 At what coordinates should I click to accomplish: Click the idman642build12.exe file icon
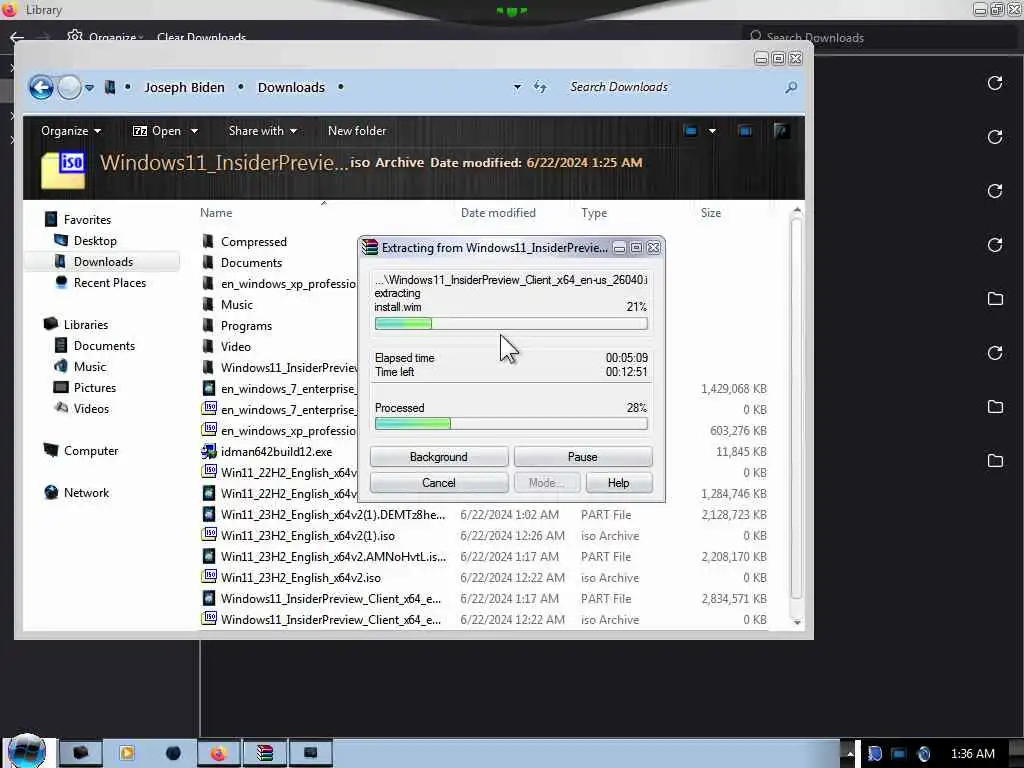(x=208, y=451)
